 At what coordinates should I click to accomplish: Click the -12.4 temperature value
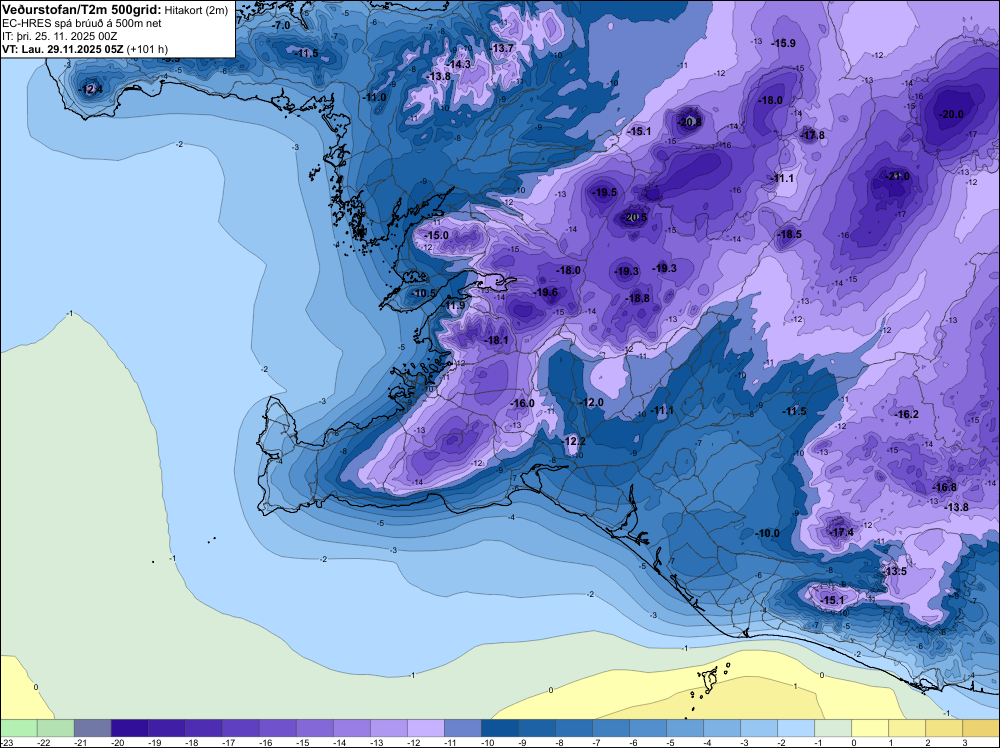(x=91, y=89)
